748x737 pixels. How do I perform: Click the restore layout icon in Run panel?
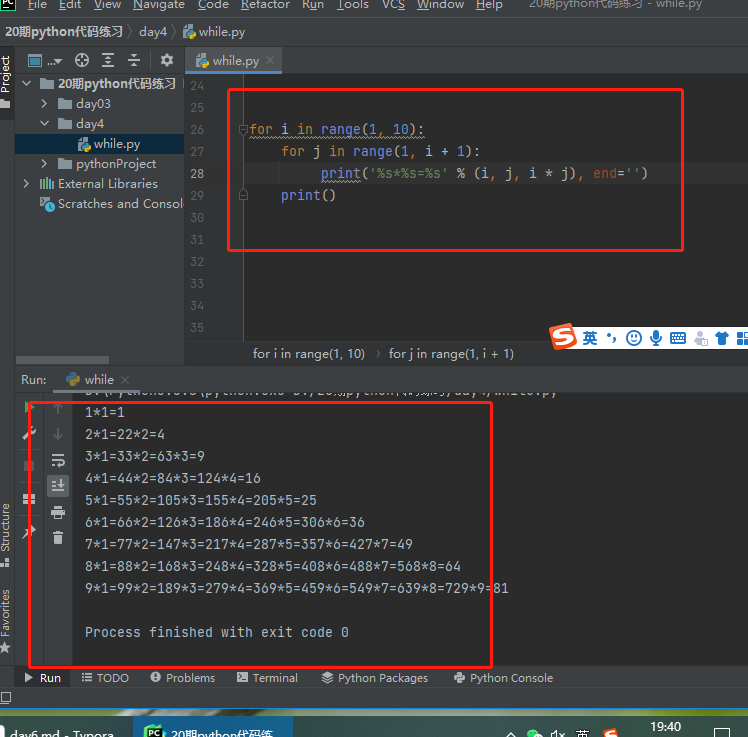[29, 499]
